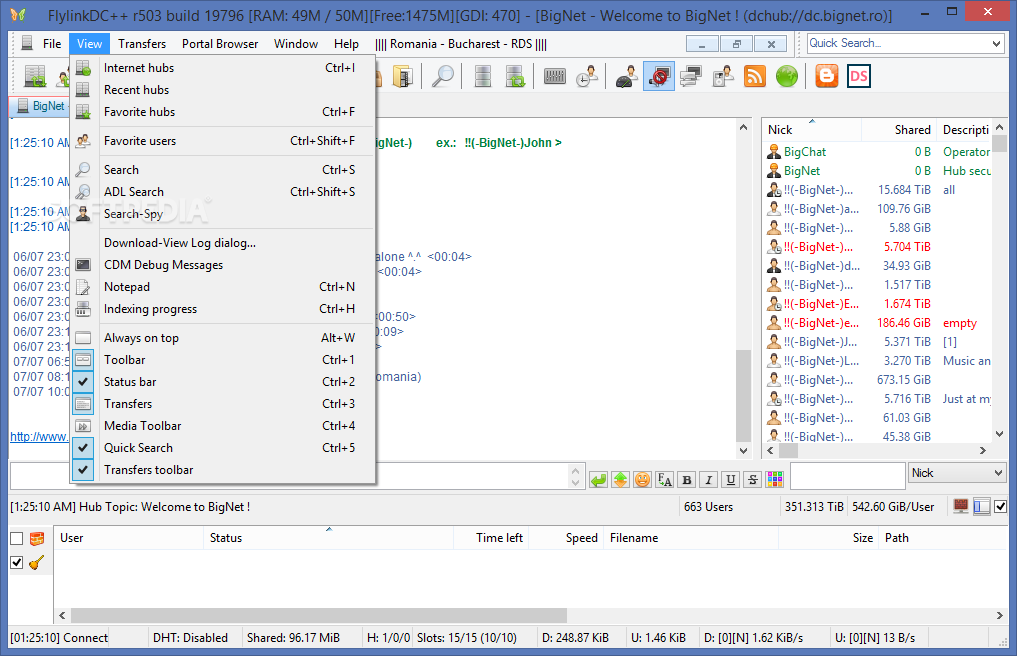This screenshot has width=1017, height=656.
Task: Click the chat vertical scrollbar thumb
Action: pos(743,396)
